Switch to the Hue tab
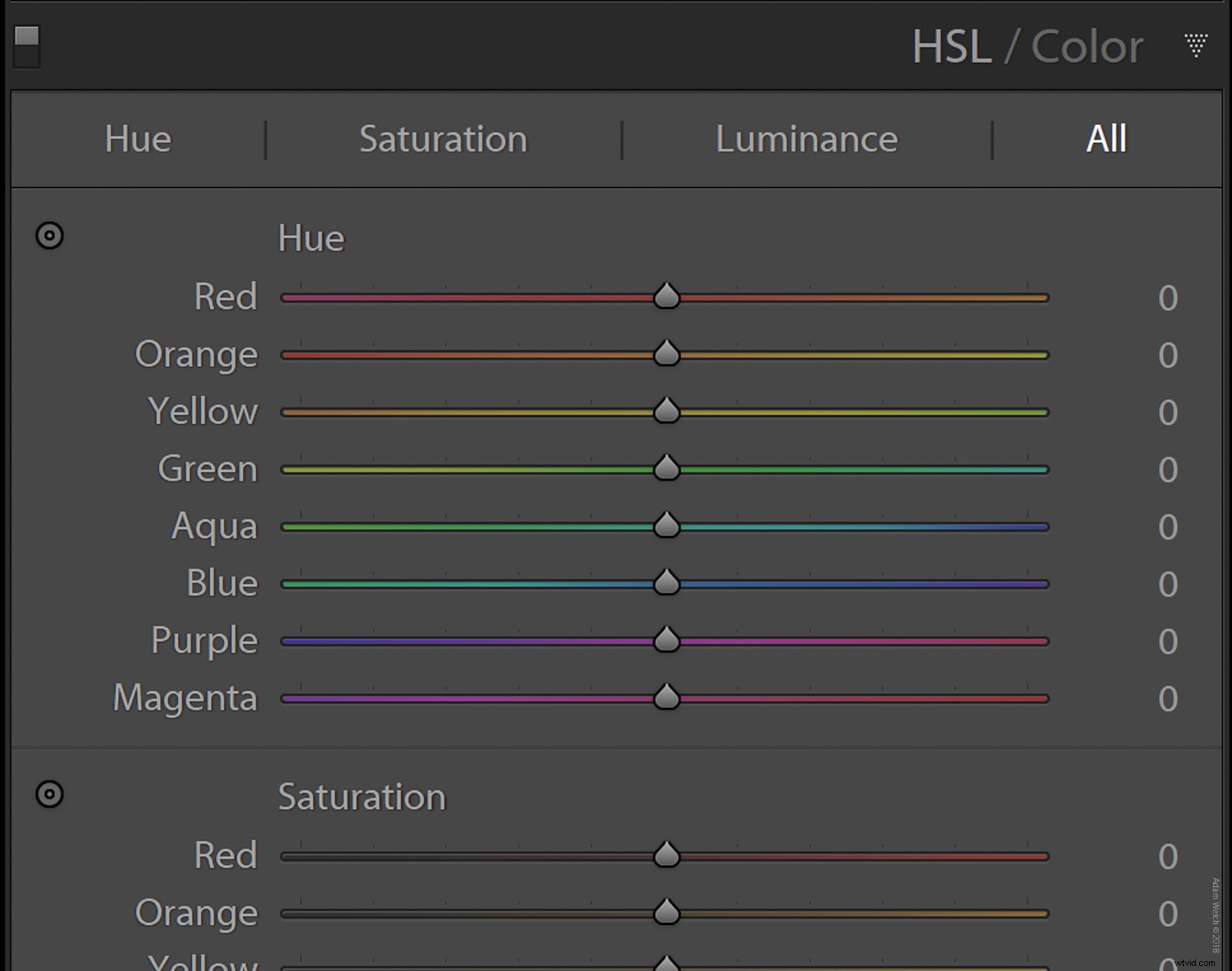This screenshot has height=971, width=1232. pos(138,139)
